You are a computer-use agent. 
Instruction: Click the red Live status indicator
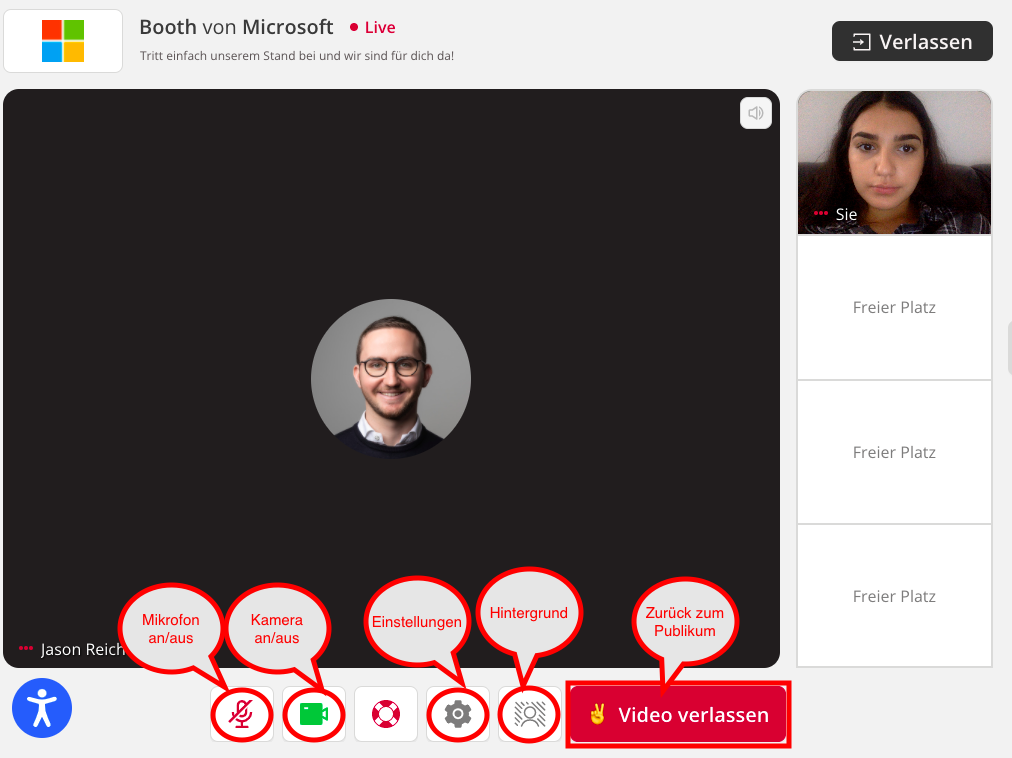click(372, 27)
